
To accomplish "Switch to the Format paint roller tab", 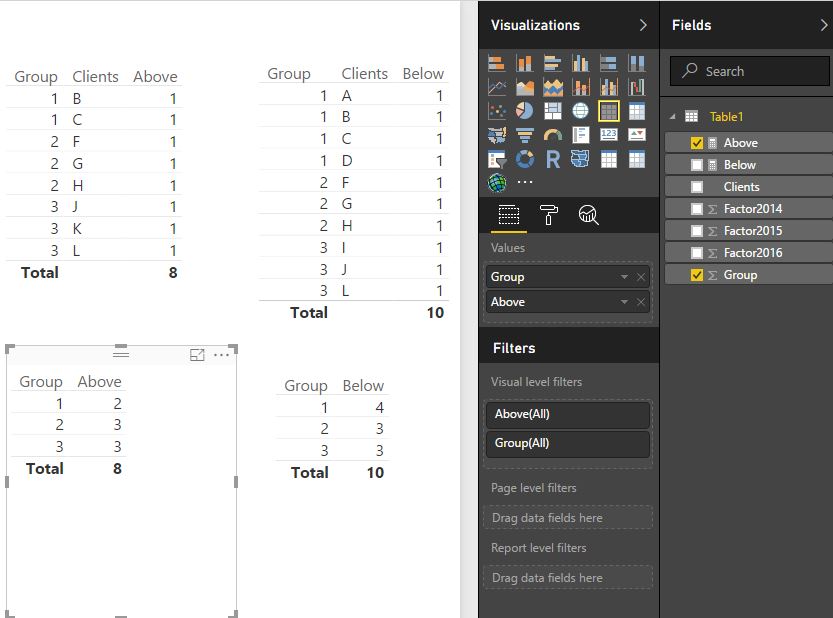I will click(548, 215).
